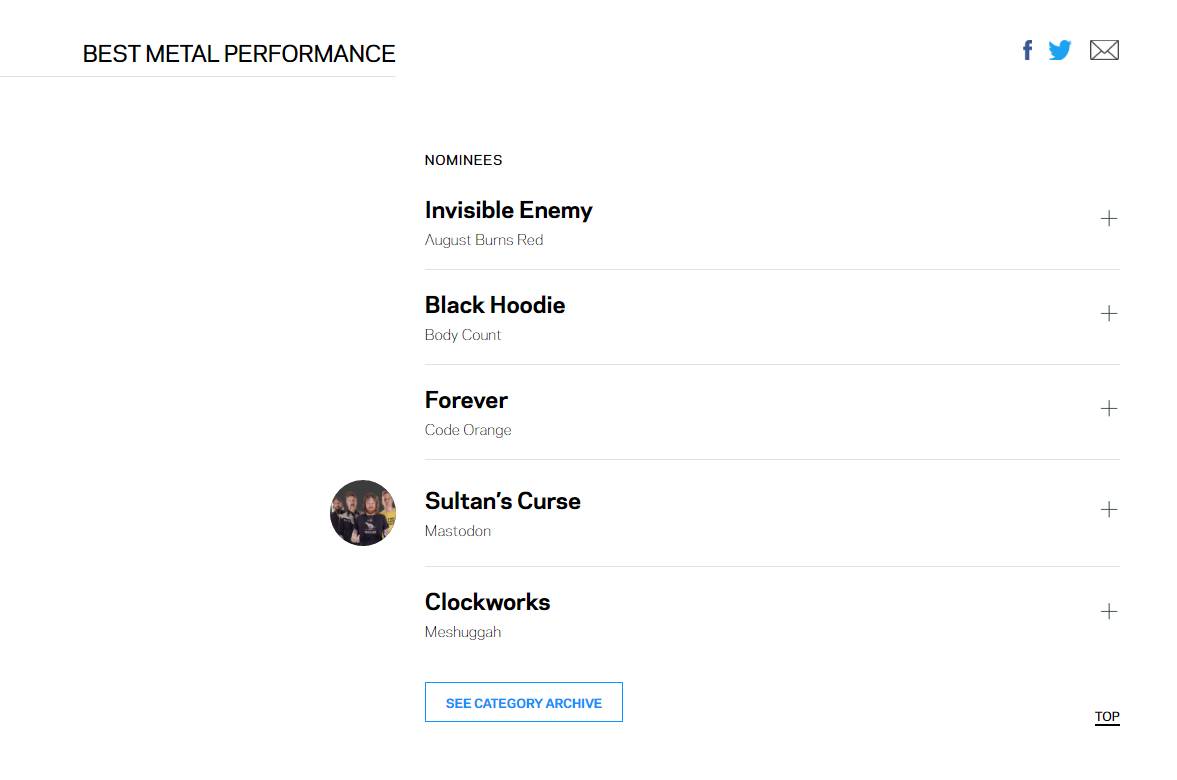This screenshot has height=780, width=1177.
Task: Open the Forever nominee title
Action: tap(466, 400)
